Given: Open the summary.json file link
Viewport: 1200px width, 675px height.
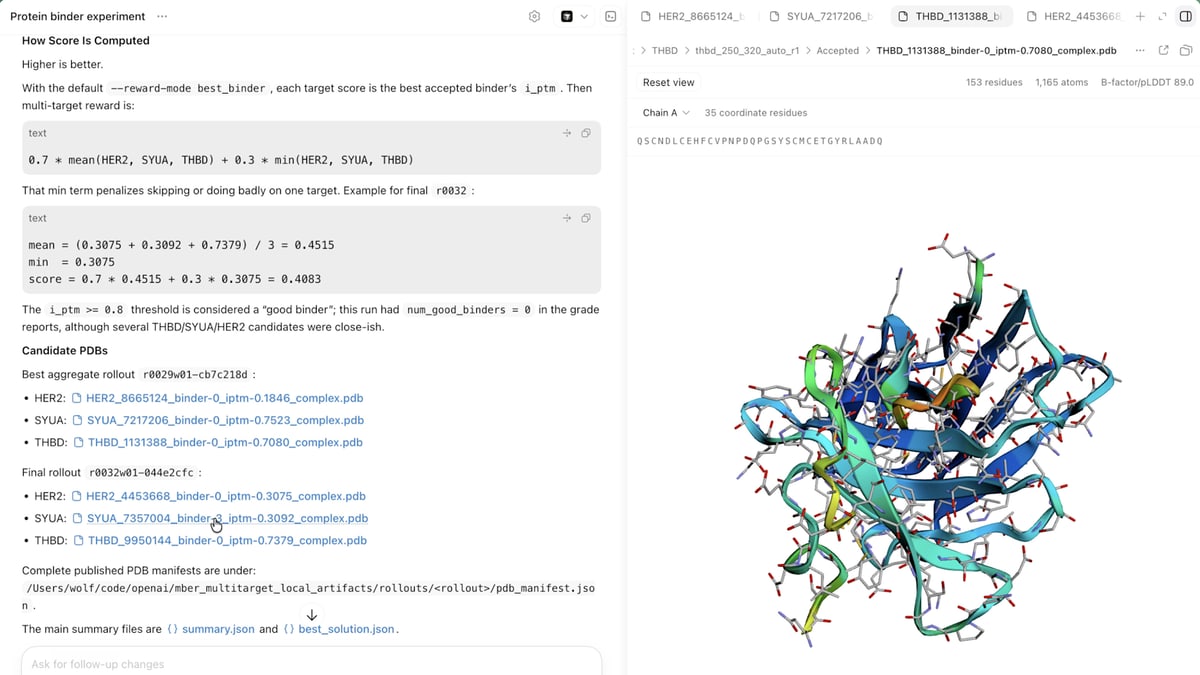Looking at the screenshot, I should pyautogui.click(x=218, y=629).
